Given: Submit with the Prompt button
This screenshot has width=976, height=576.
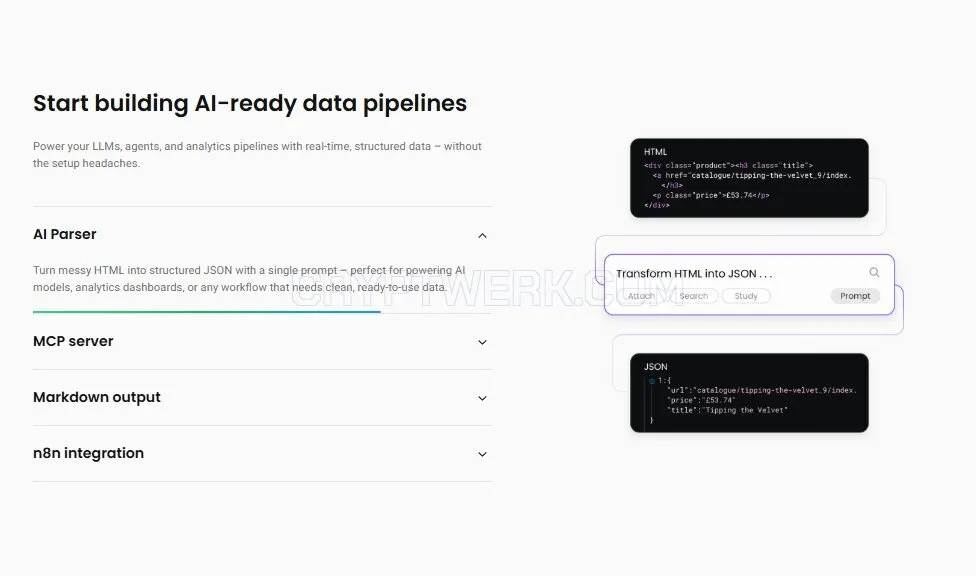Looking at the screenshot, I should tap(855, 296).
